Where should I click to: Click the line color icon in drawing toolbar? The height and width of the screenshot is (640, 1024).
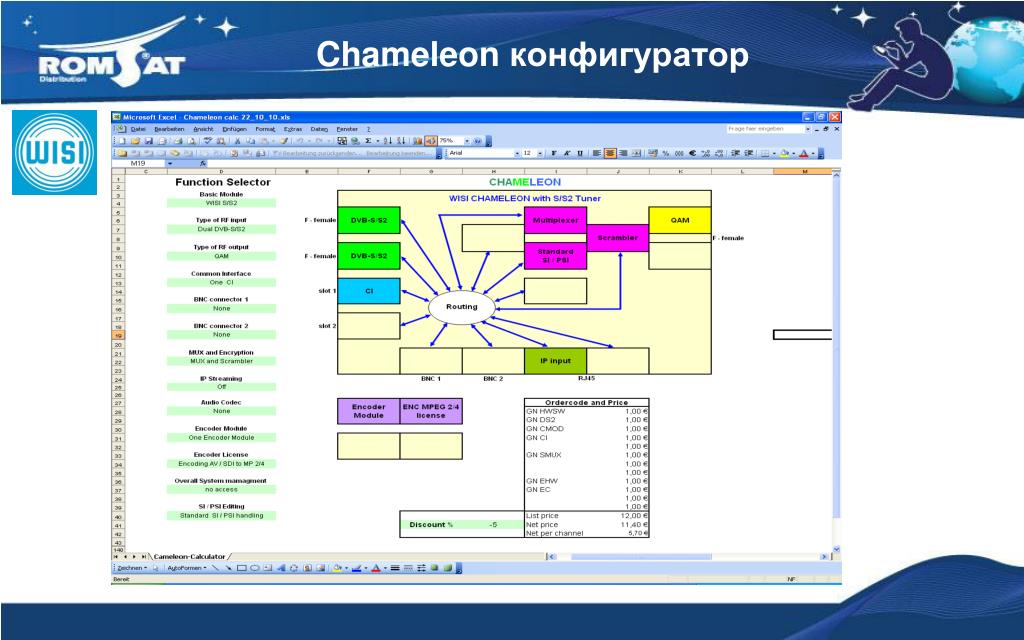tap(357, 568)
